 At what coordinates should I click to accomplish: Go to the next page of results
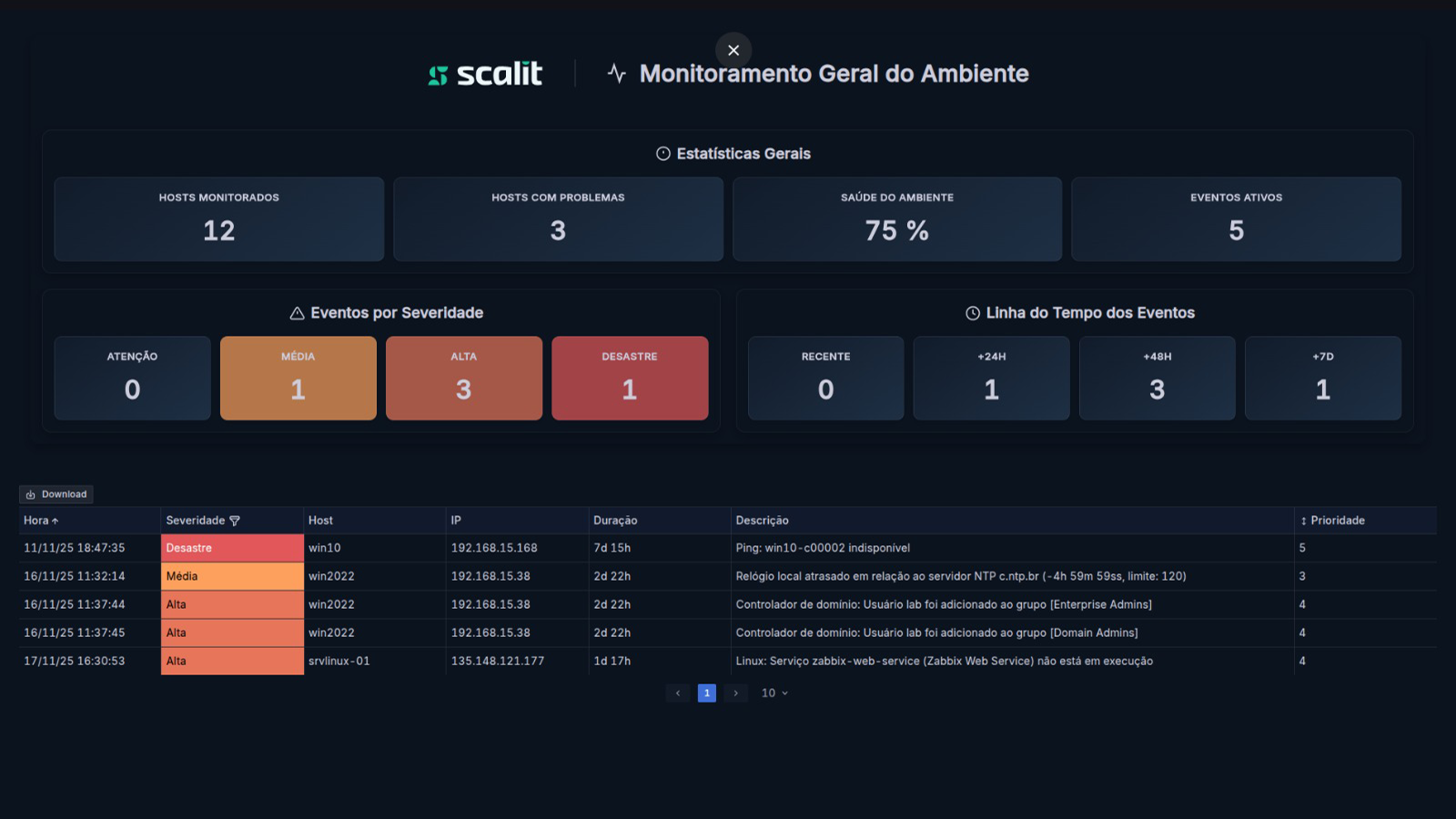point(735,693)
